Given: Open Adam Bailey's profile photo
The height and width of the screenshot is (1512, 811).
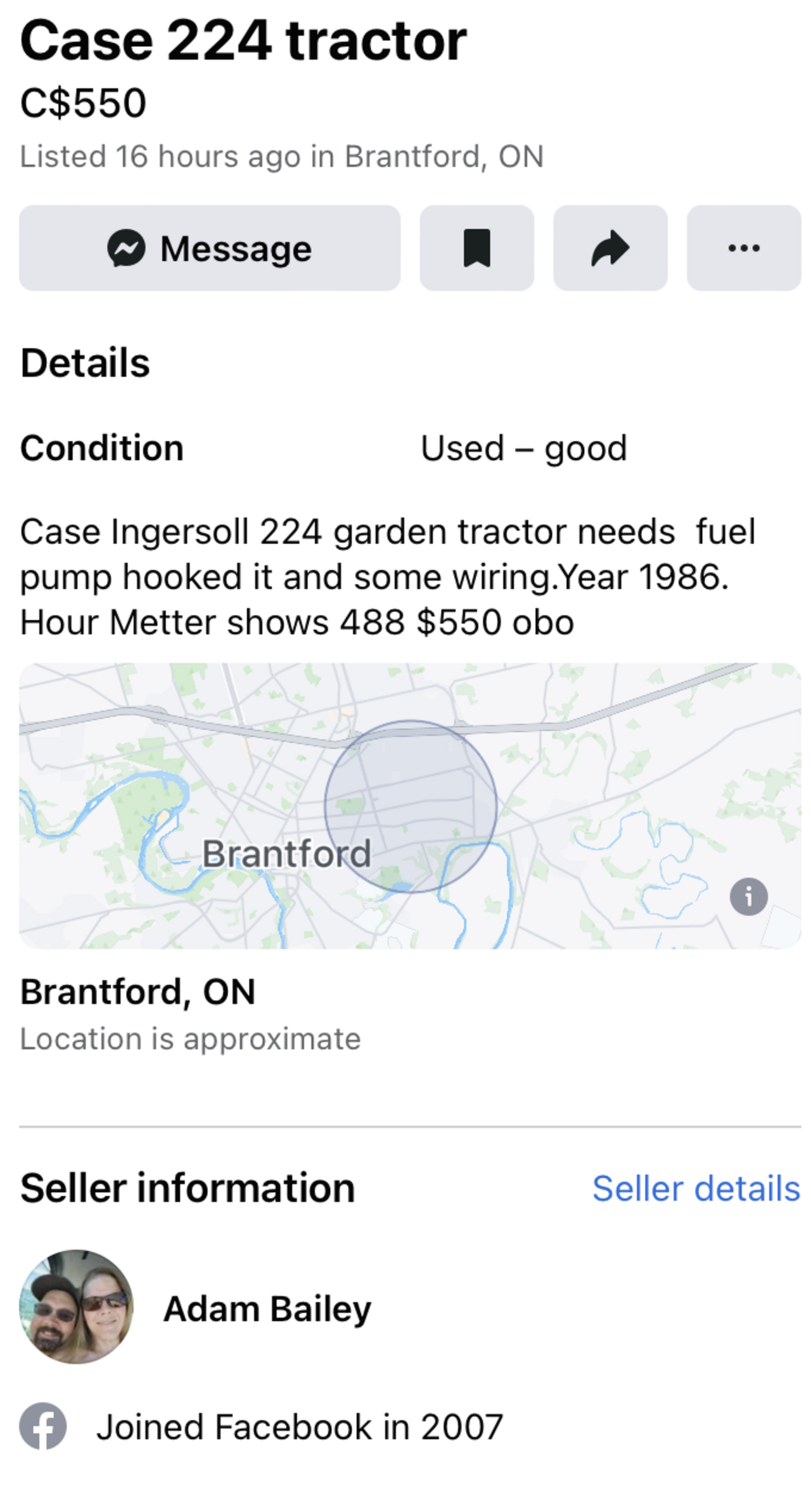Looking at the screenshot, I should point(77,1306).
